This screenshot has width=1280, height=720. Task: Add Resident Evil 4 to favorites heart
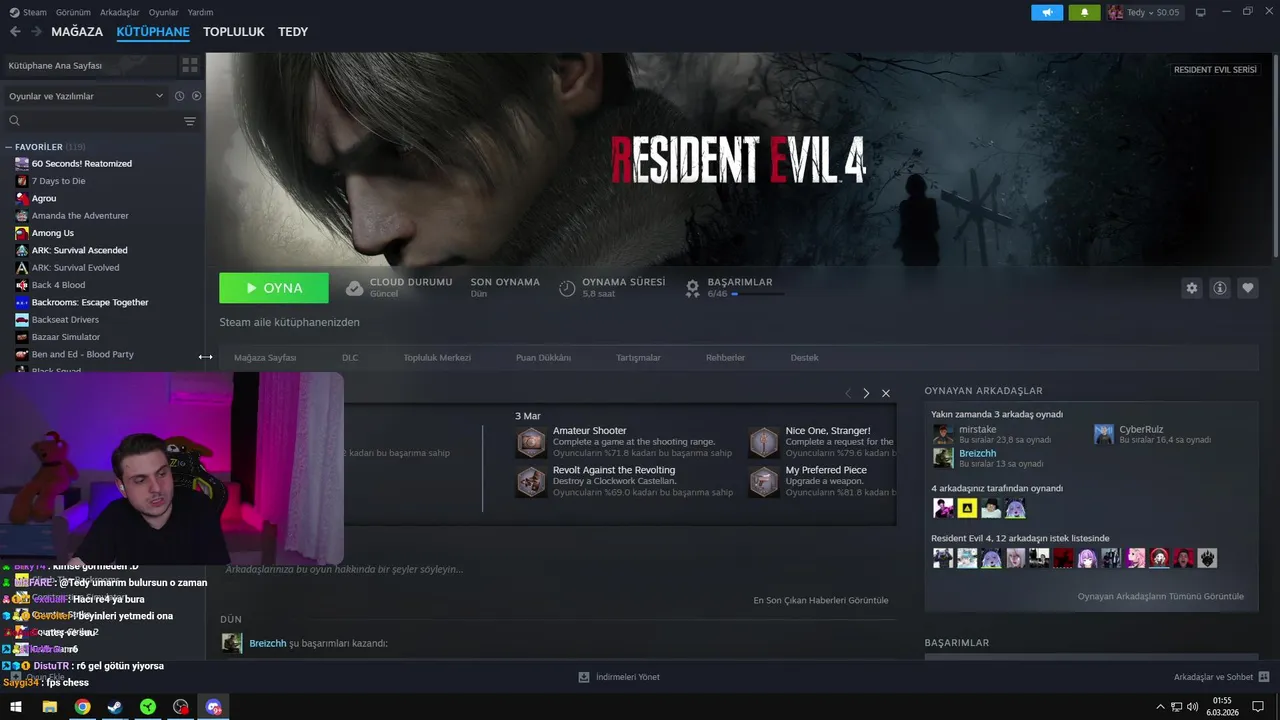click(x=1248, y=288)
